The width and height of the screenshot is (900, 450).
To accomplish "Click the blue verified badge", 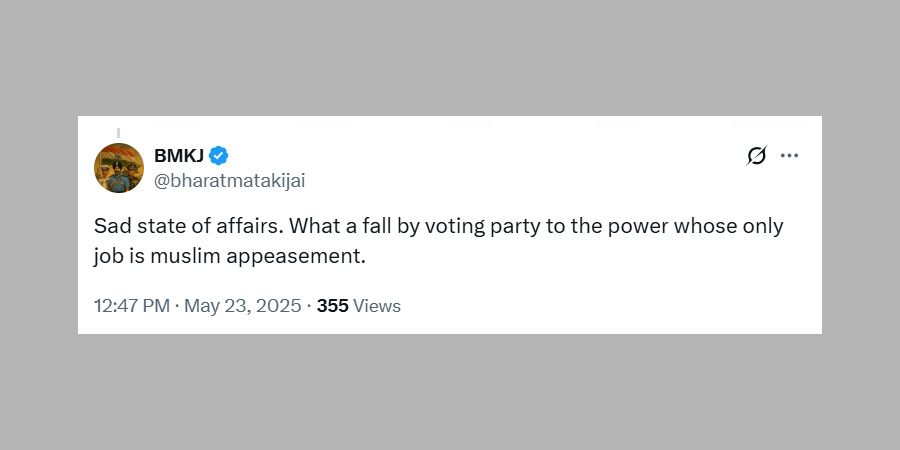I will [x=219, y=155].
